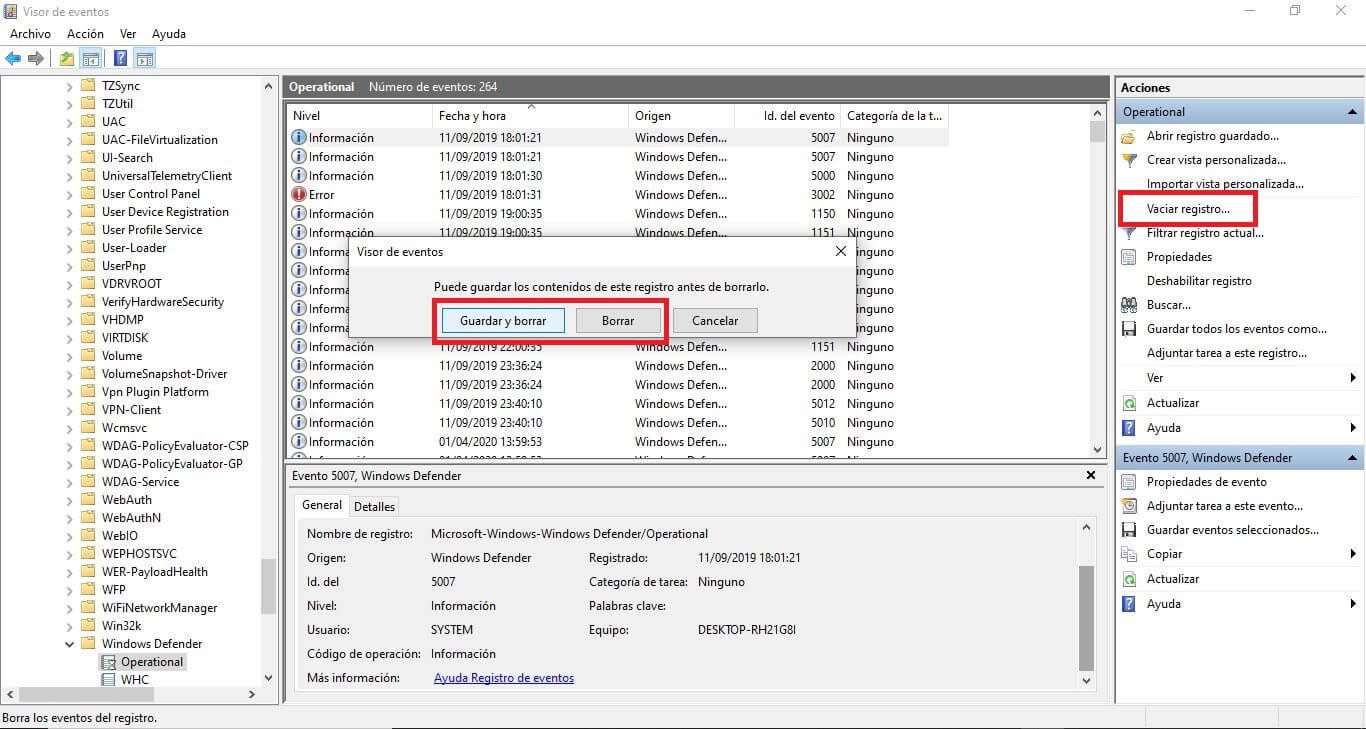Click the WHC log icon in tree
Image resolution: width=1366 pixels, height=729 pixels.
109,680
